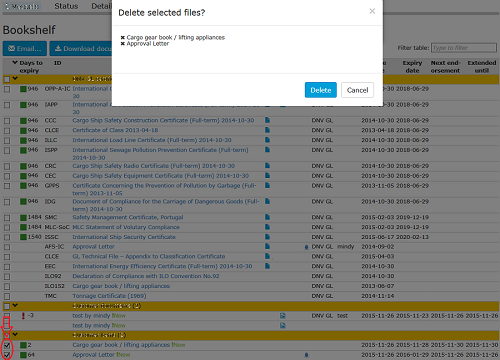Check the IAPP row checkbox

click(x=7, y=105)
